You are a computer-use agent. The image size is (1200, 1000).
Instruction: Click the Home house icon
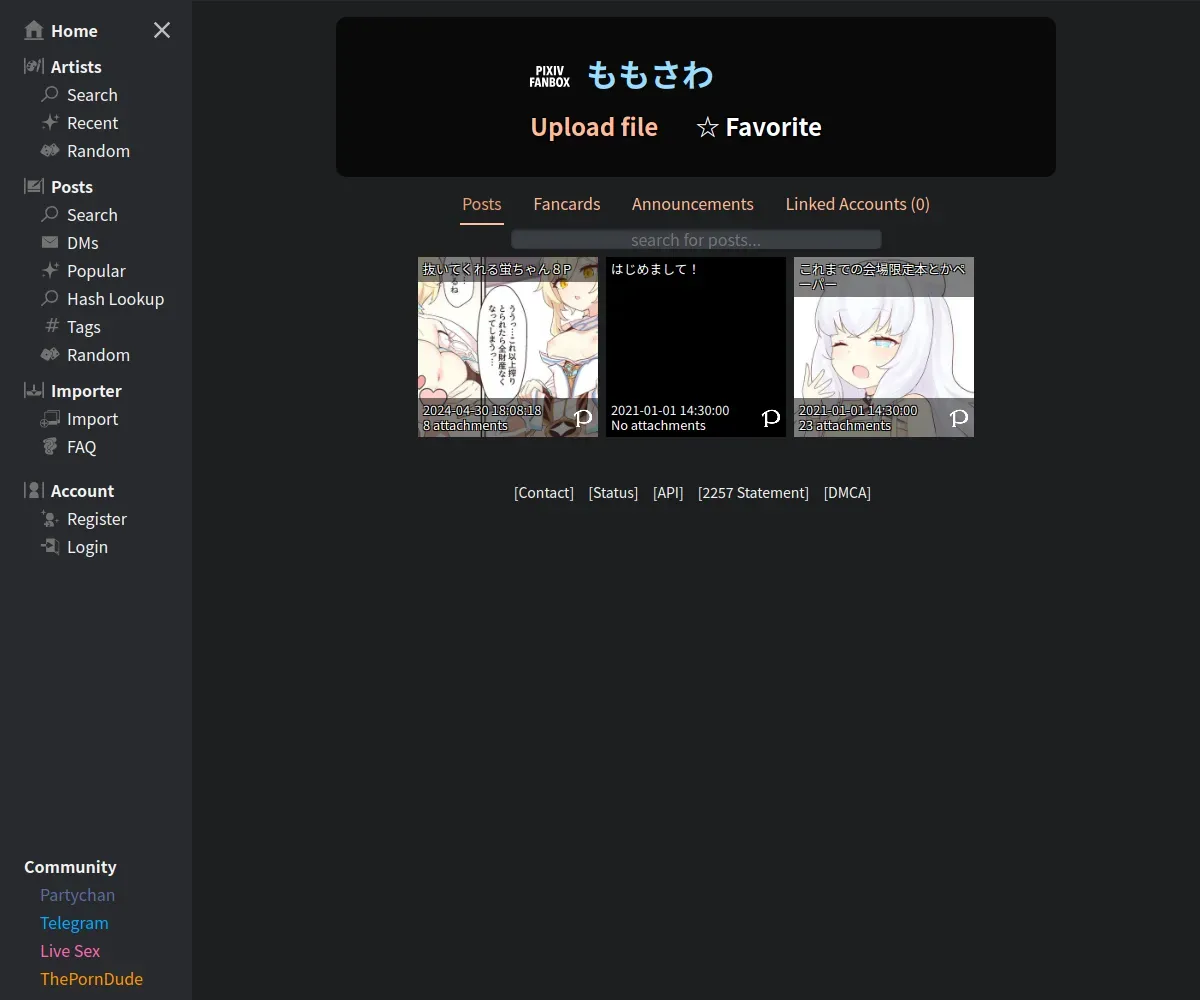[x=34, y=30]
